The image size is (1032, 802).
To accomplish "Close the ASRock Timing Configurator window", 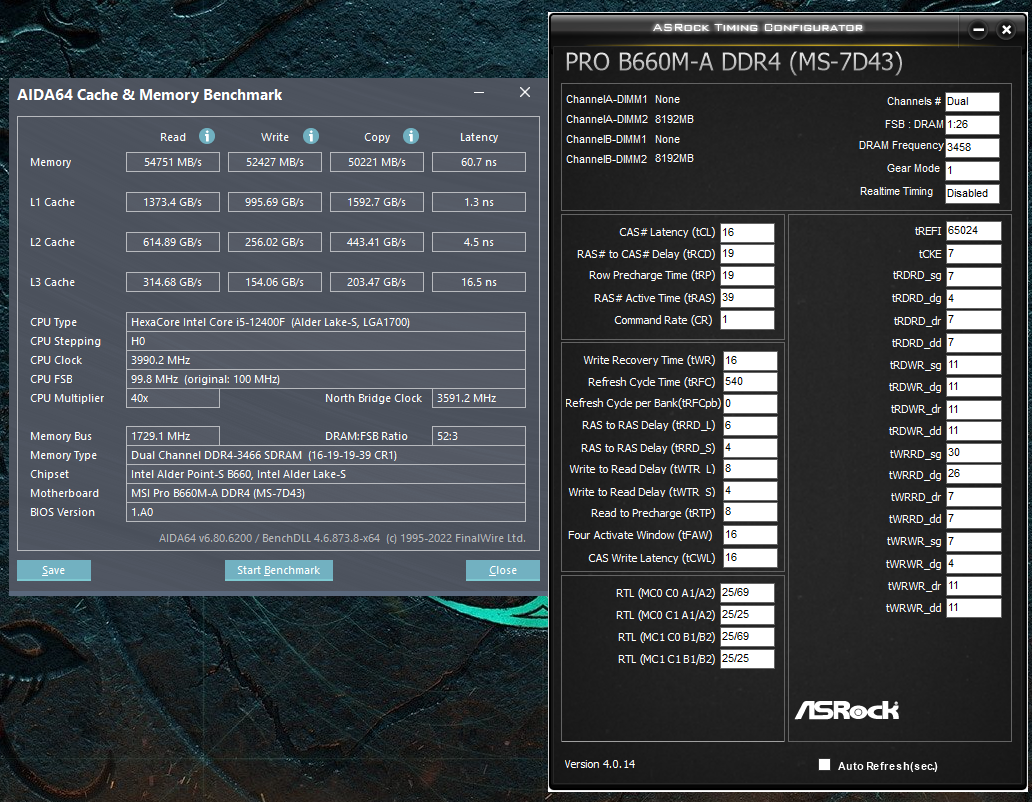I will (x=1006, y=30).
